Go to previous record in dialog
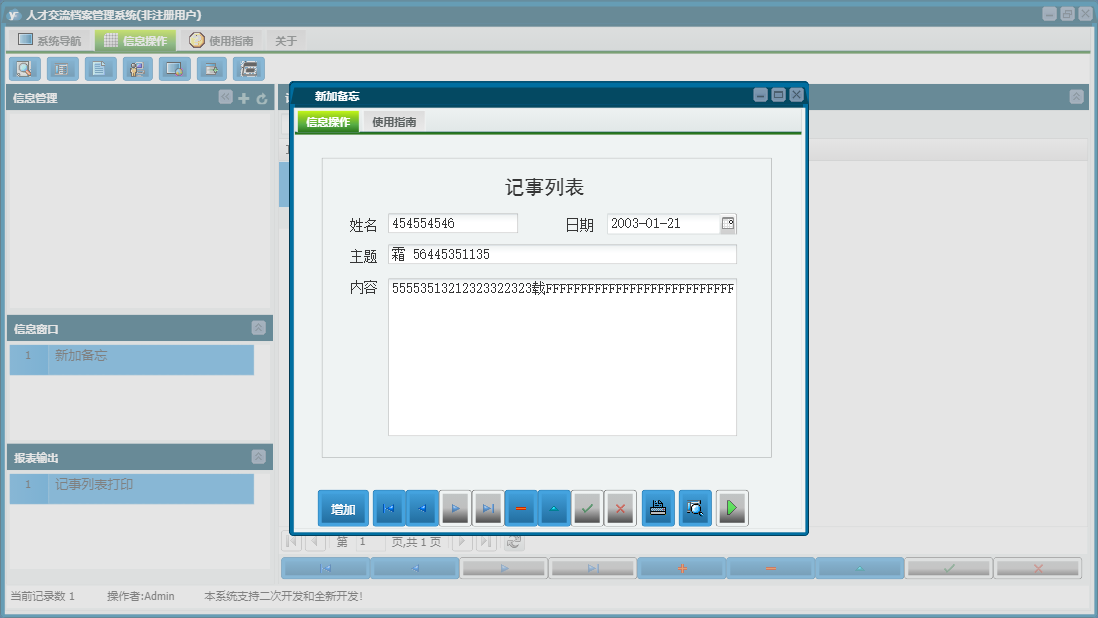Screen dimensions: 1098x618 (422, 509)
